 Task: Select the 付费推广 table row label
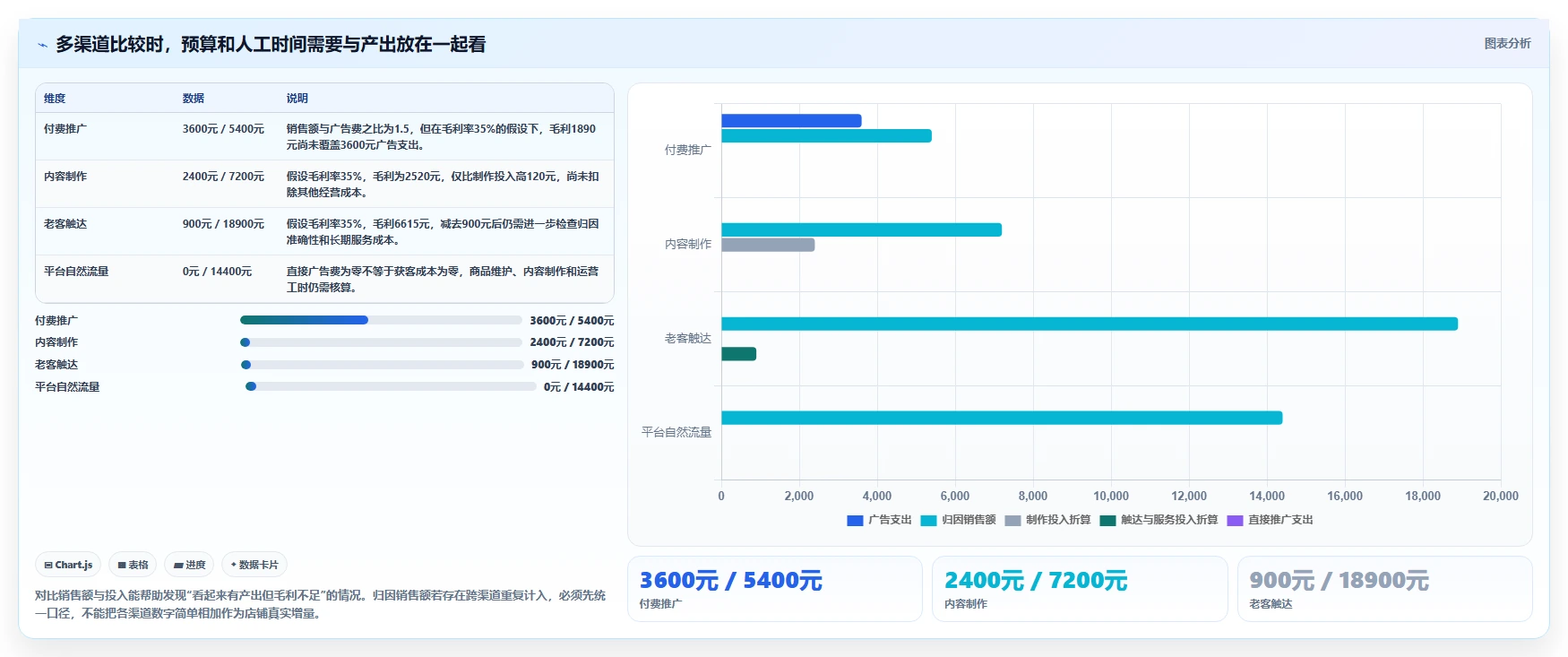coord(65,129)
